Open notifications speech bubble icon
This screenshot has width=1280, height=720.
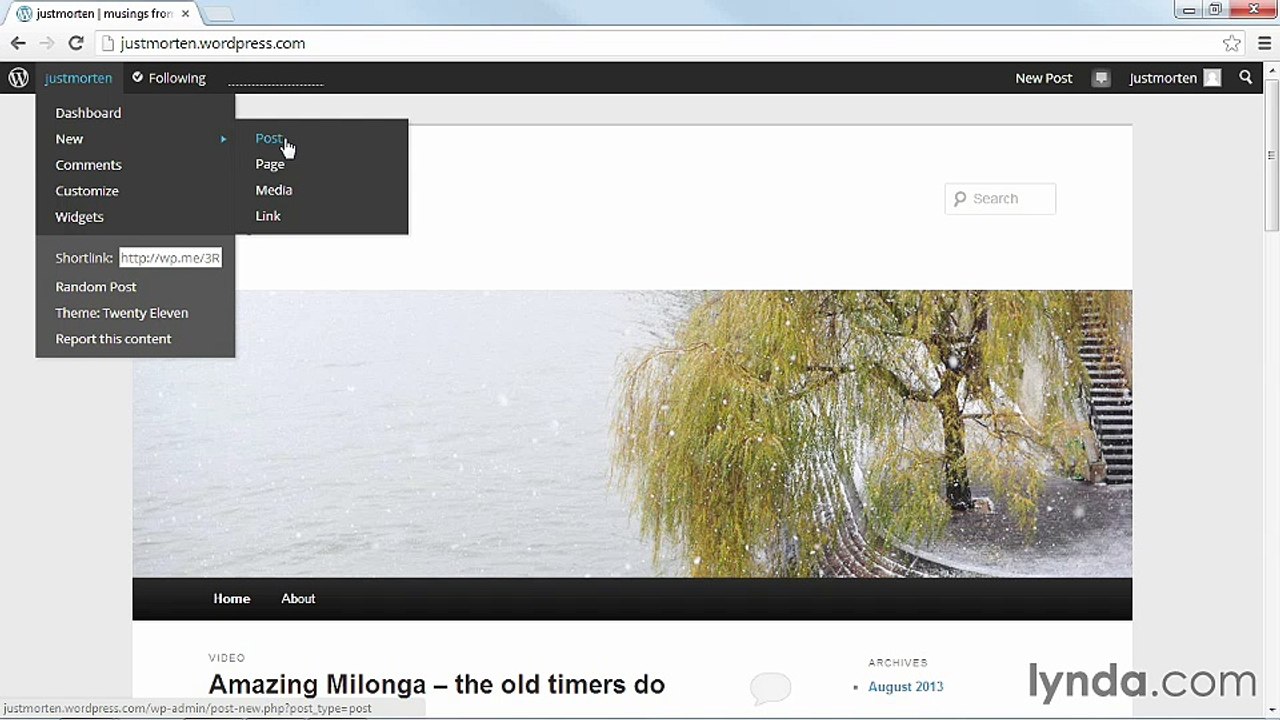click(x=1101, y=78)
